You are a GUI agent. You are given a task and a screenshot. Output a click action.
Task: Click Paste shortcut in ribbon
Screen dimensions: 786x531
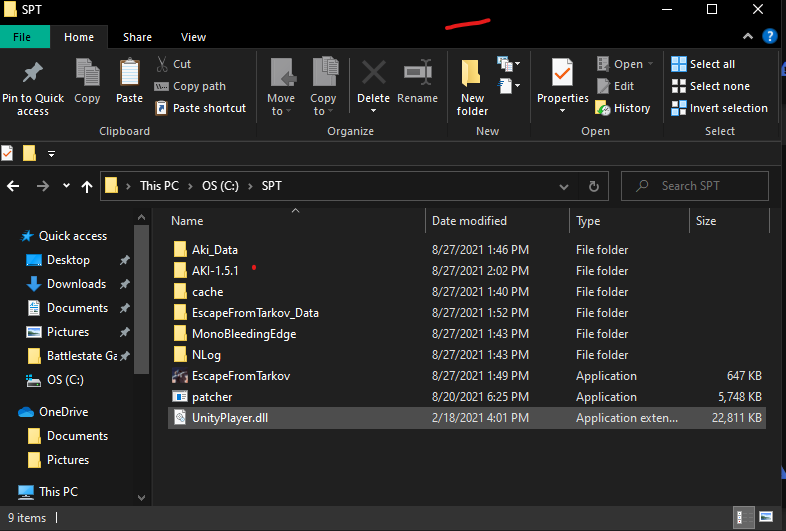201,108
